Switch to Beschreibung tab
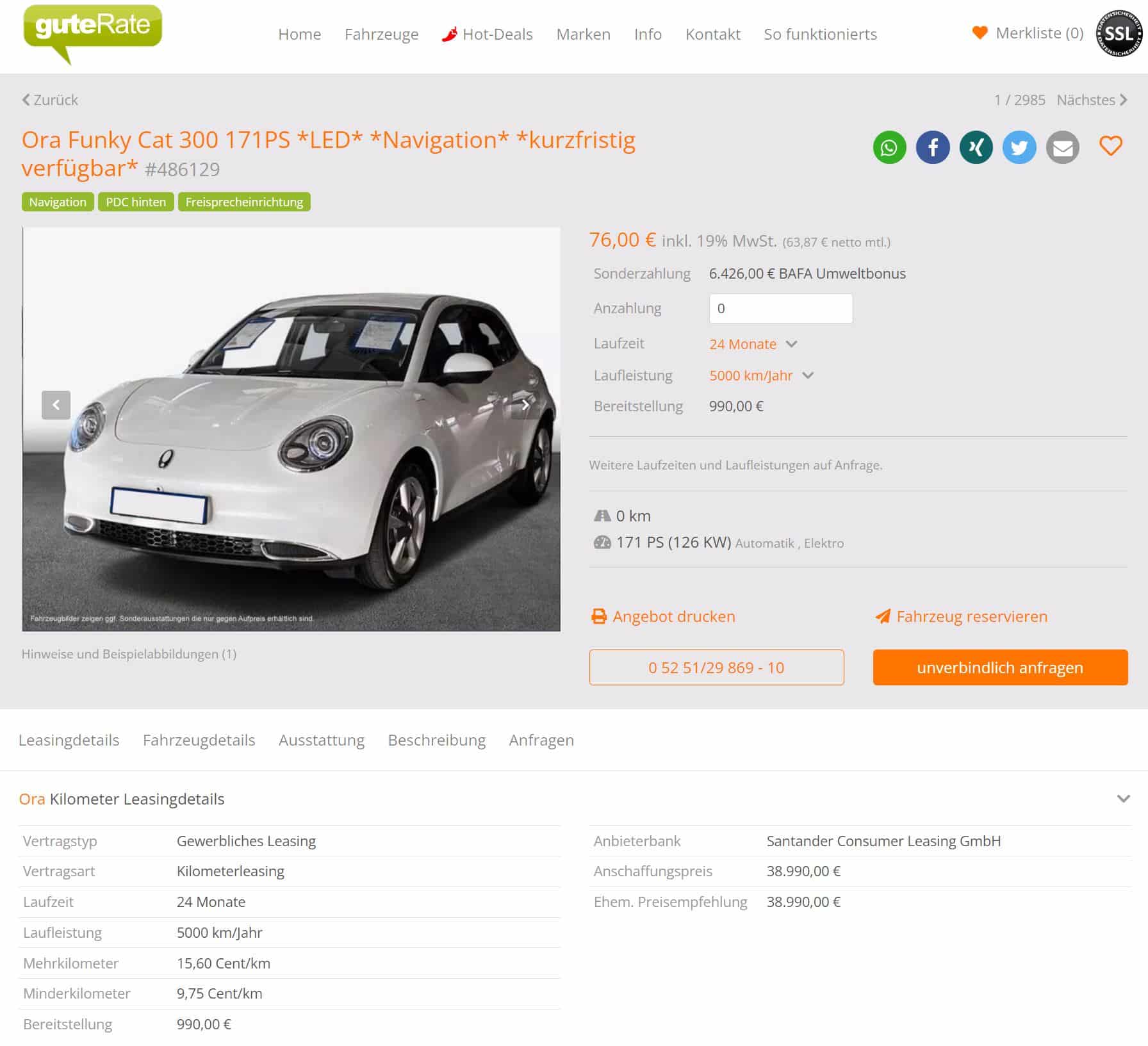Screen dimensions: 1148x1046 coord(437,740)
